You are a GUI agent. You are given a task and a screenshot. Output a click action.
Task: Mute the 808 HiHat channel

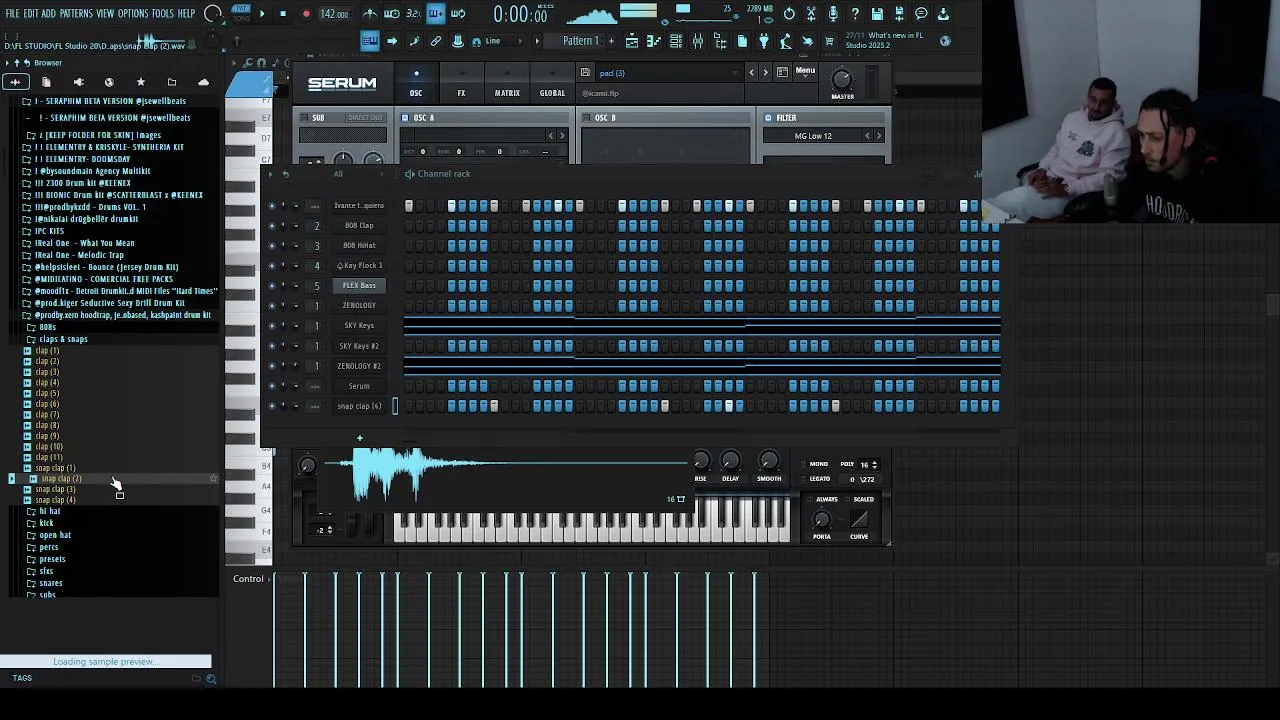(x=271, y=246)
